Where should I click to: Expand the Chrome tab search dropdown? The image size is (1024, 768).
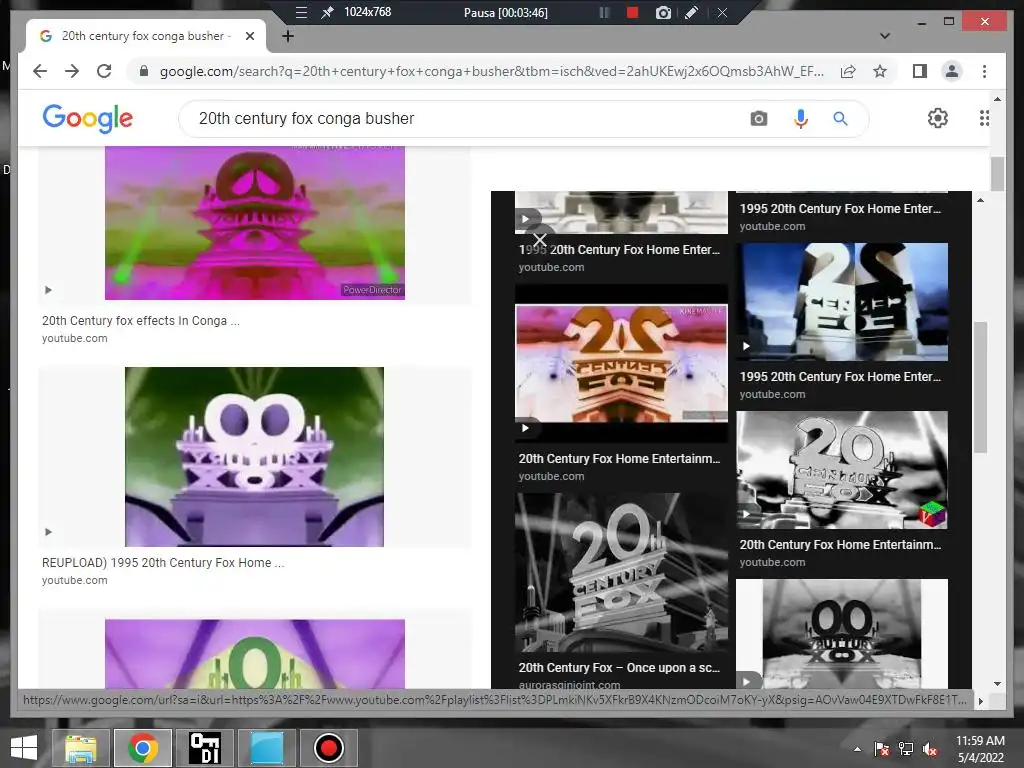[885, 36]
